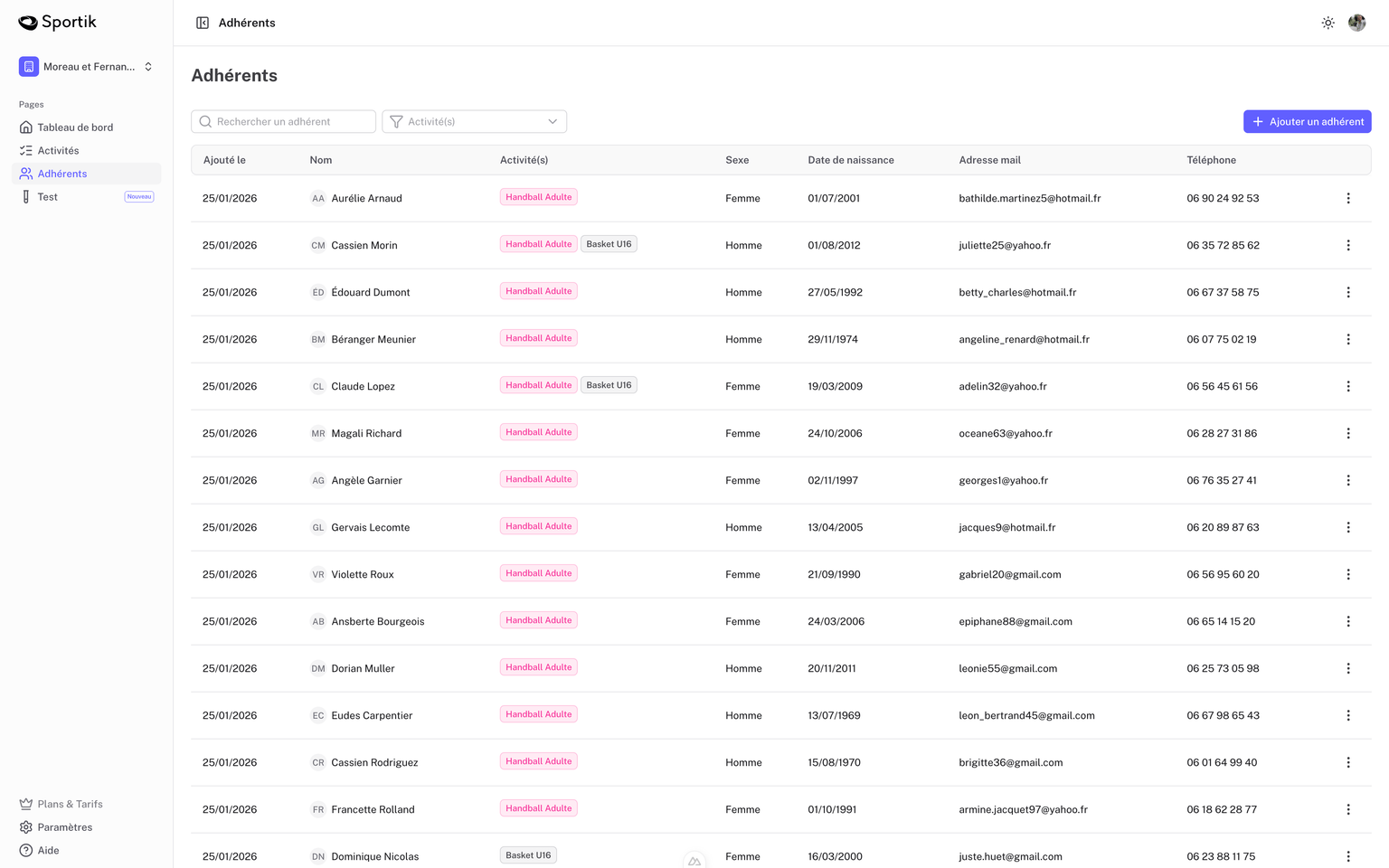Click the Ajouter un adhérent button

(x=1307, y=121)
